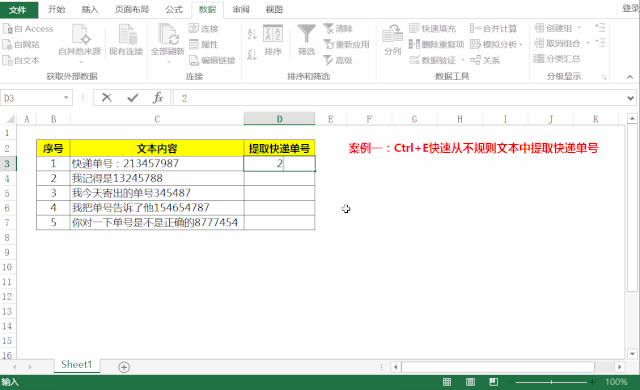
Task: Open 数据验证 data validation dropdown
Action: click(x=463, y=60)
